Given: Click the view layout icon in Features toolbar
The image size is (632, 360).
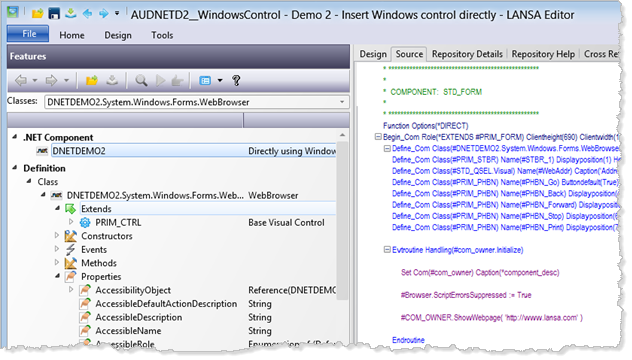Looking at the screenshot, I should 205,81.
